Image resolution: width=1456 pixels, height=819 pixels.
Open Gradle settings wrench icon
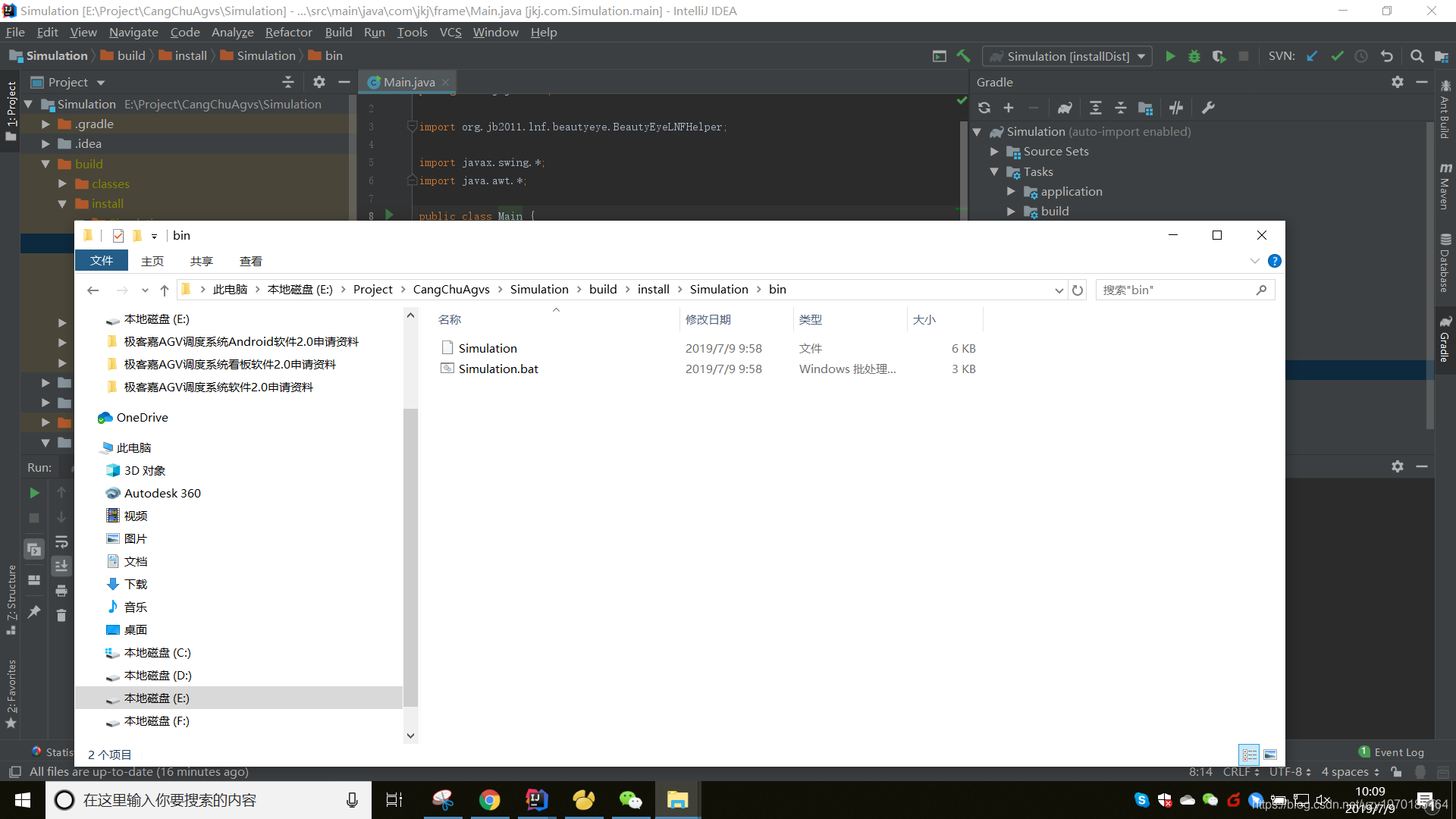[1208, 108]
